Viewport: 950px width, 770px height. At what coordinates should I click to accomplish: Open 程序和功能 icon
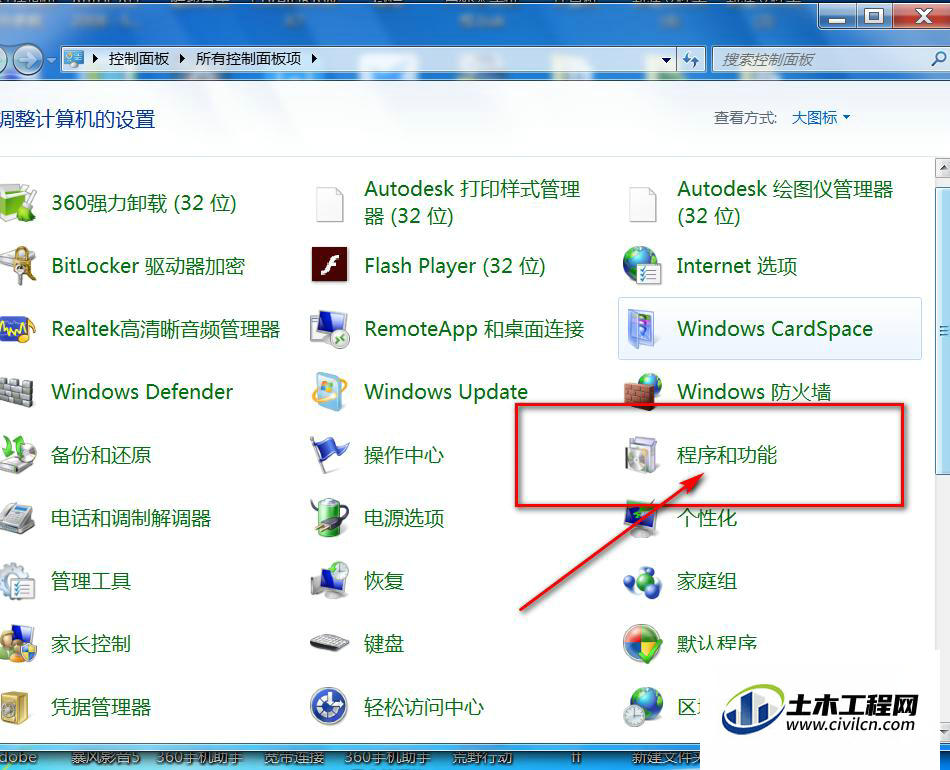click(642, 454)
